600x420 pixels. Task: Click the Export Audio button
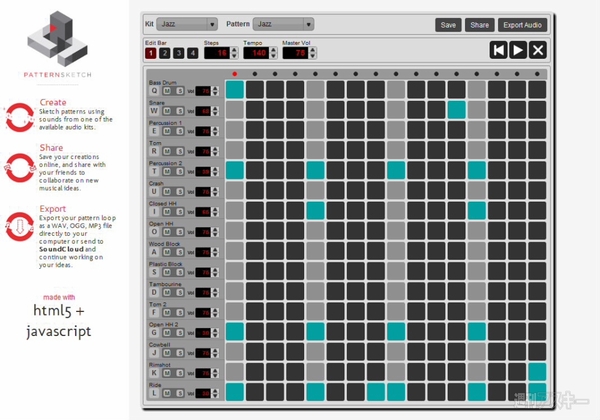[x=522, y=24]
